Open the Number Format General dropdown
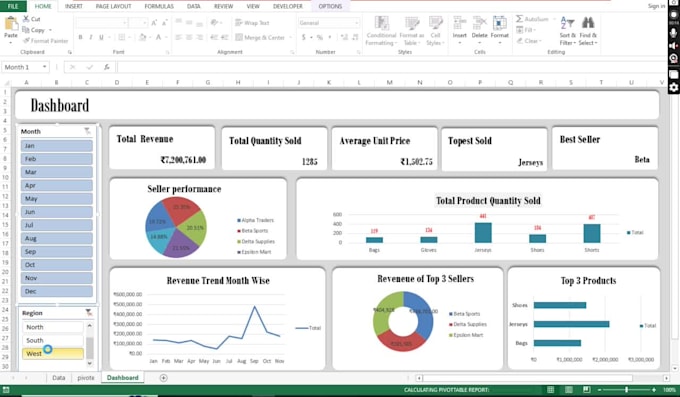The height and width of the screenshot is (397, 680). point(356,23)
